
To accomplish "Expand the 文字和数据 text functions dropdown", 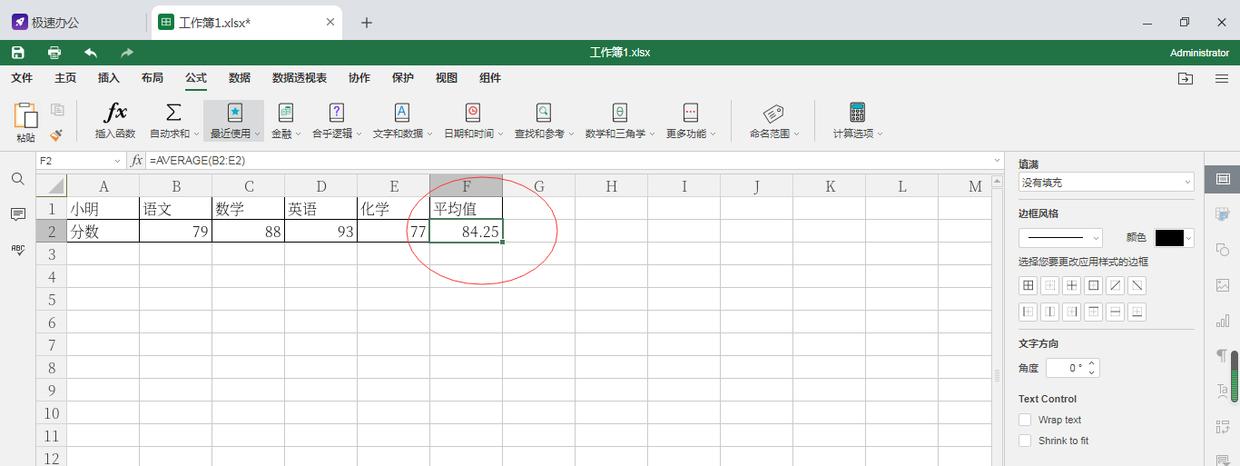I will [x=430, y=134].
